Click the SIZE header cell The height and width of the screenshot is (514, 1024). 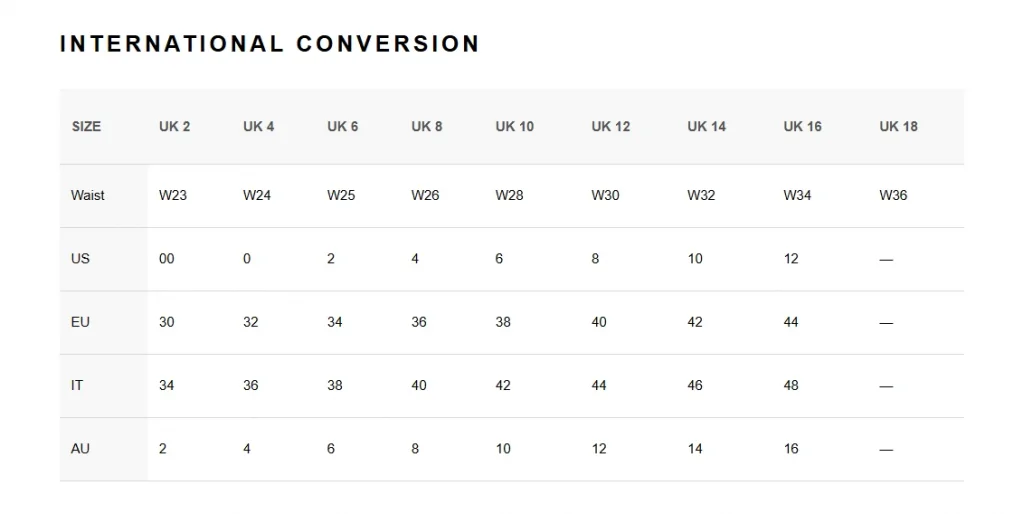[86, 127]
